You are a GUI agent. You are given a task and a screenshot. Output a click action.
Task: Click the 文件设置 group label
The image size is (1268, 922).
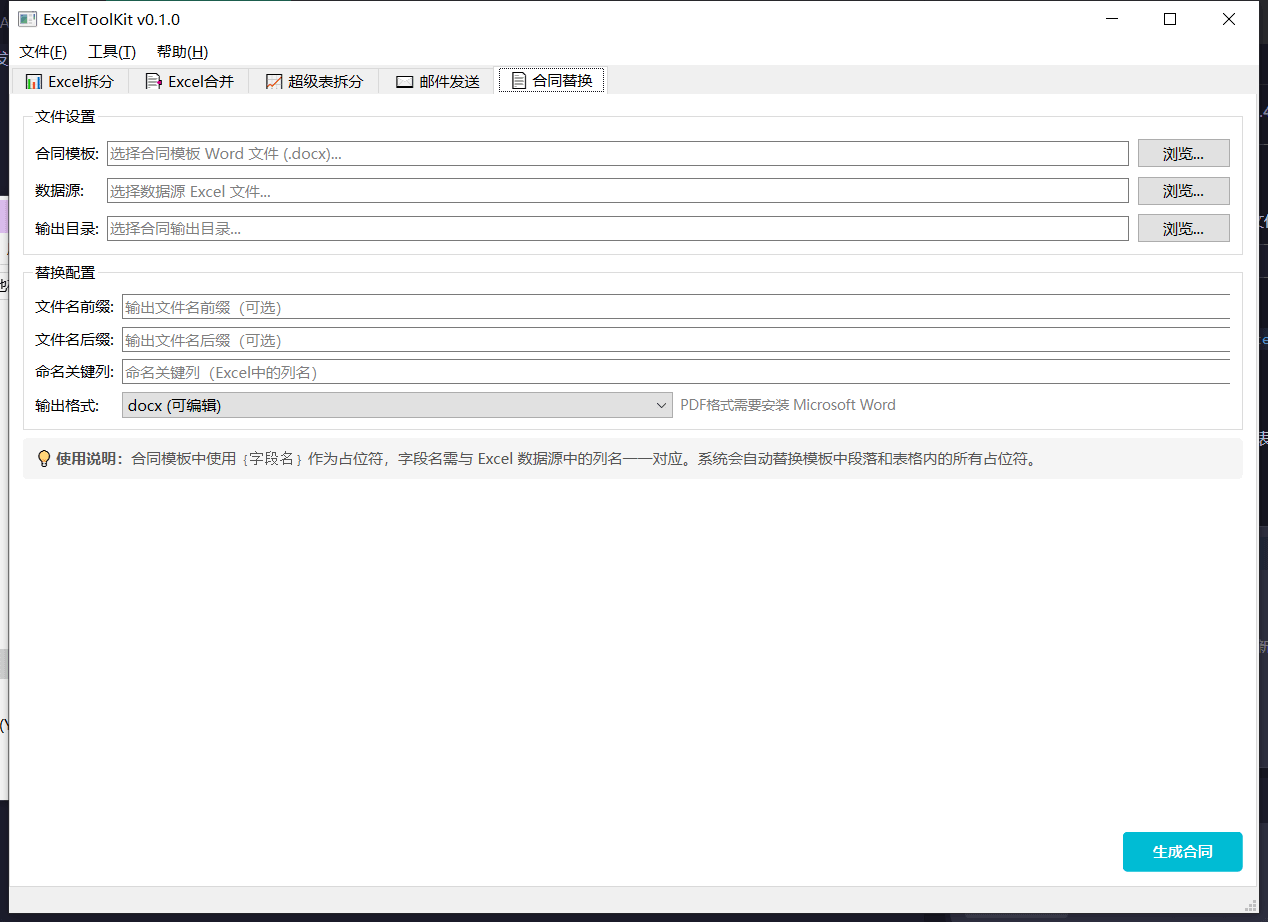click(x=65, y=117)
